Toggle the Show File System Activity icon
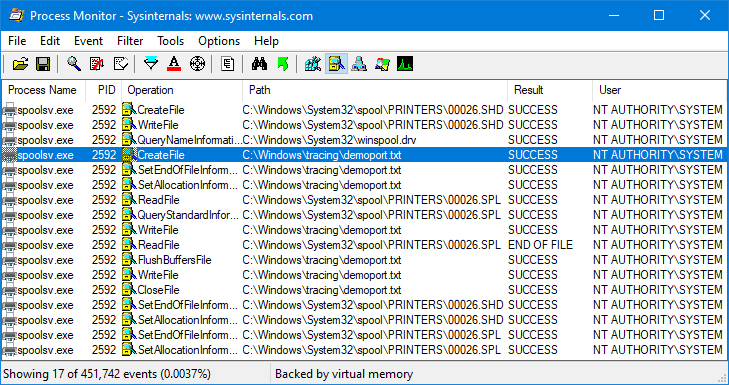 (336, 64)
